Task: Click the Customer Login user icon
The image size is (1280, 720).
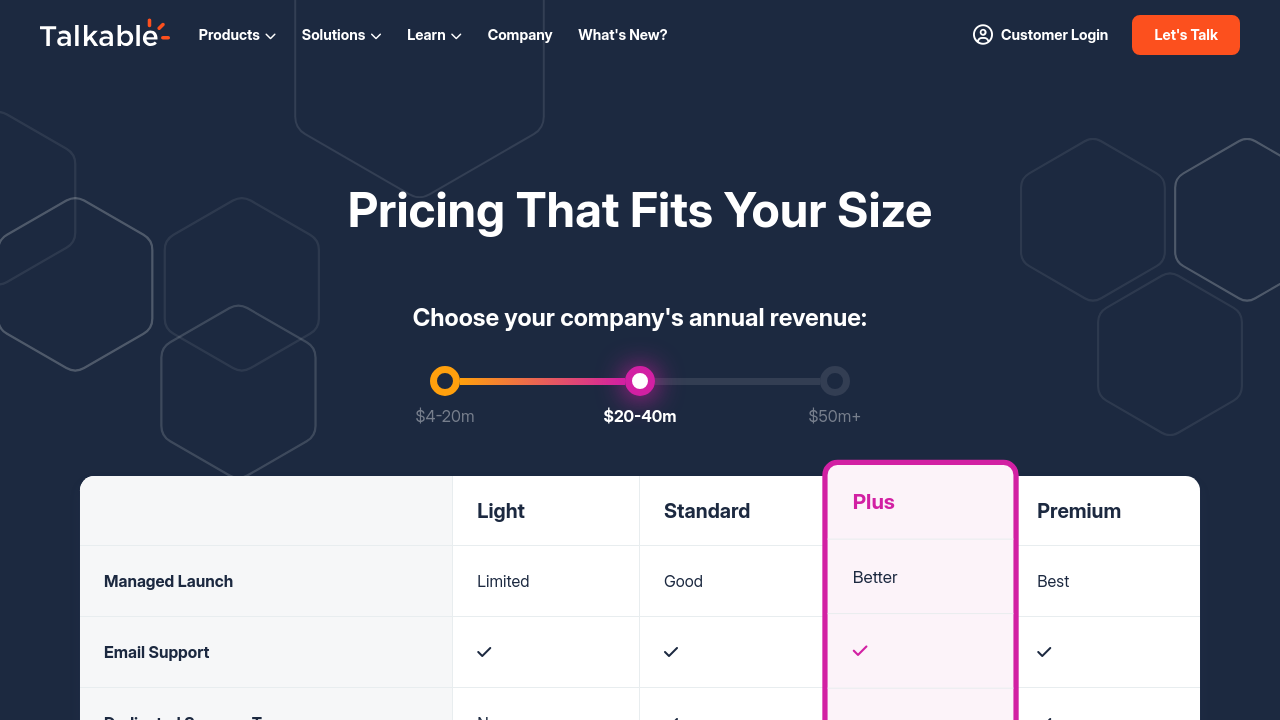Action: [982, 35]
